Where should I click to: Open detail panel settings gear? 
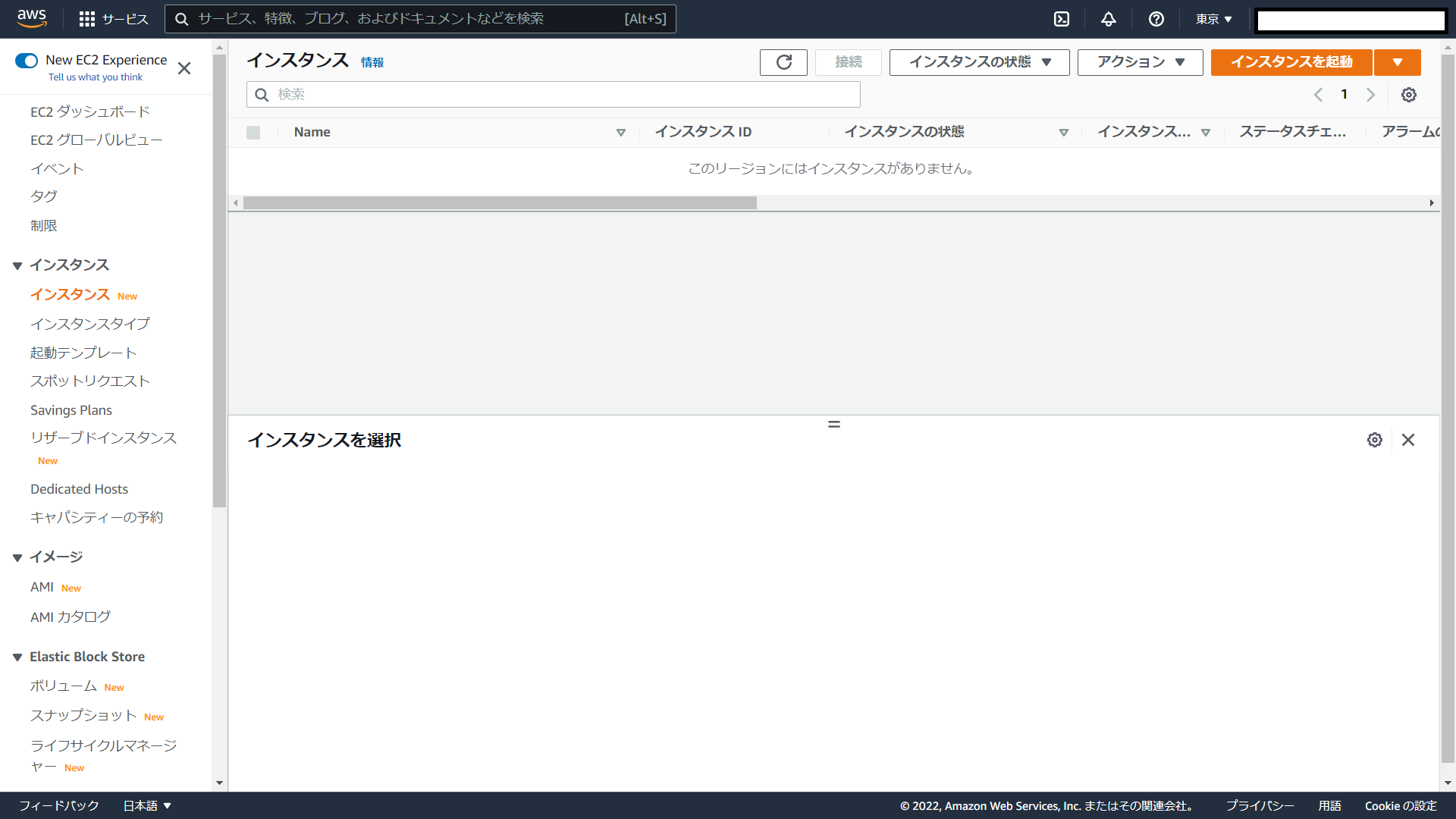(1374, 440)
